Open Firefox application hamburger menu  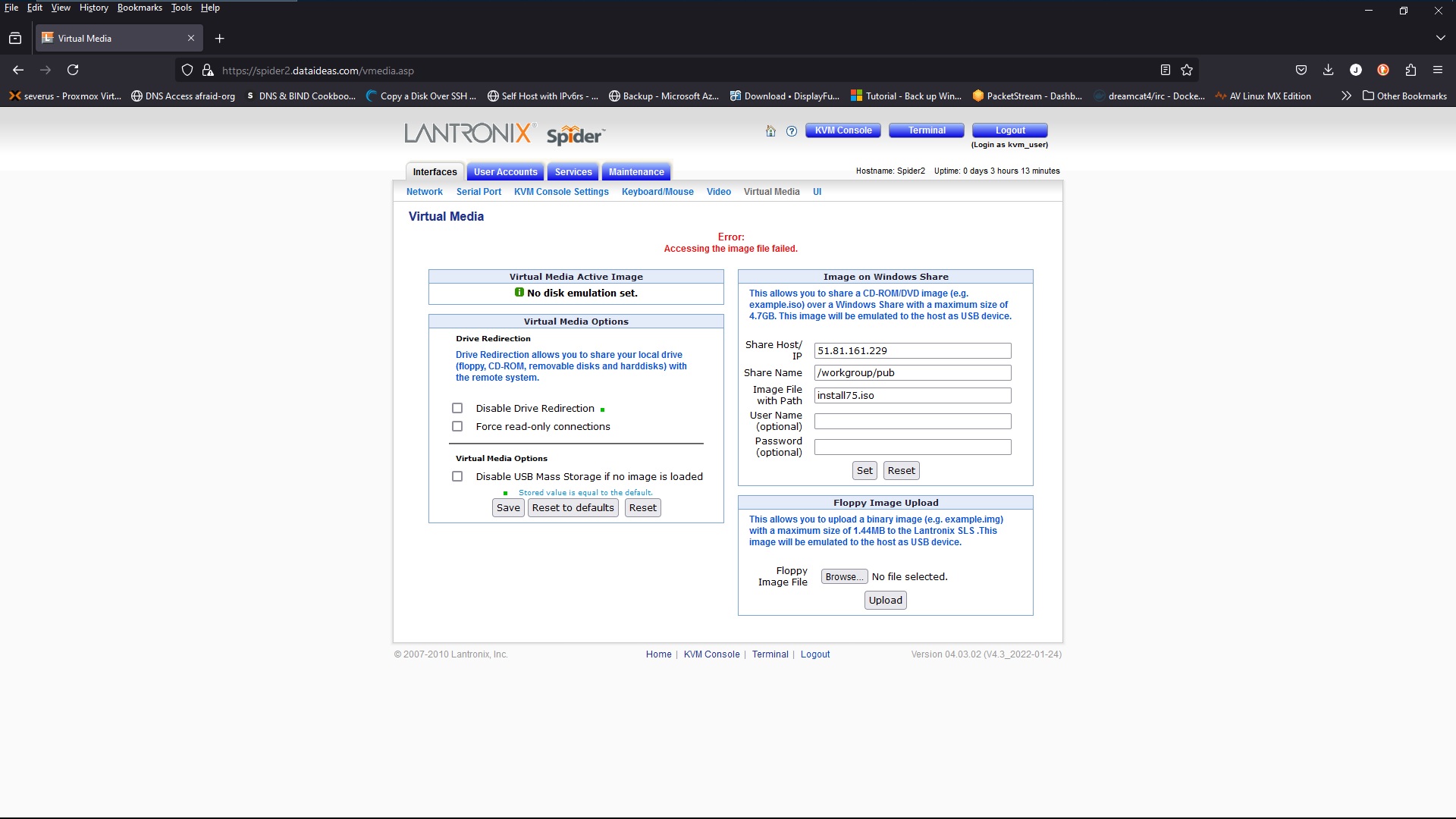[1437, 70]
